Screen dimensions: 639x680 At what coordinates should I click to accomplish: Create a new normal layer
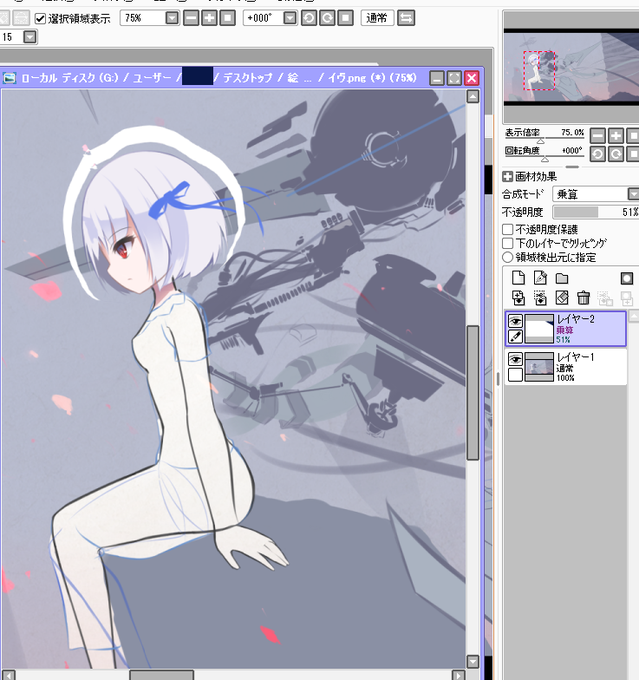[x=518, y=278]
